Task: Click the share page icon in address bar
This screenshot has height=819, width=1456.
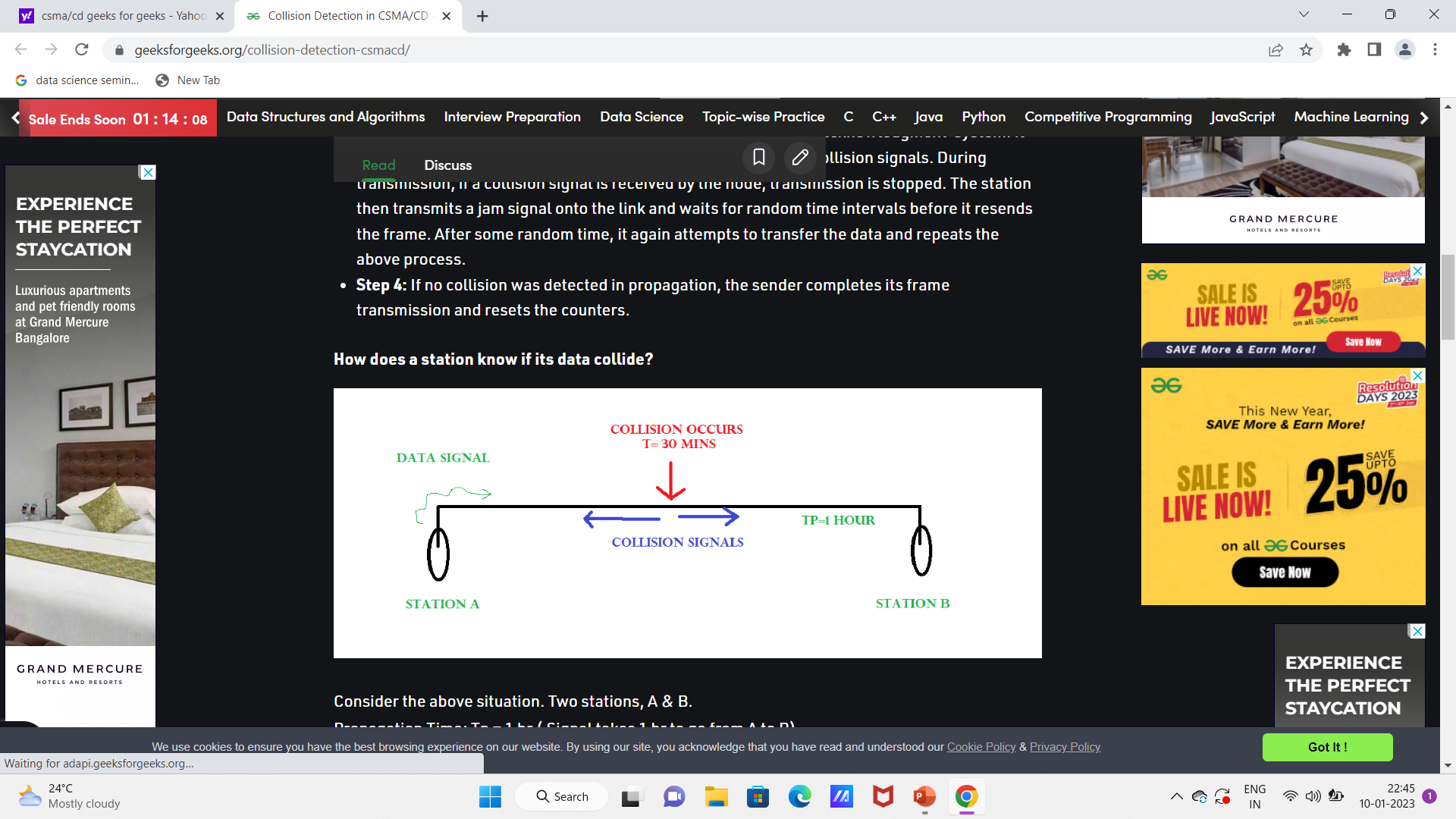Action: (1276, 50)
